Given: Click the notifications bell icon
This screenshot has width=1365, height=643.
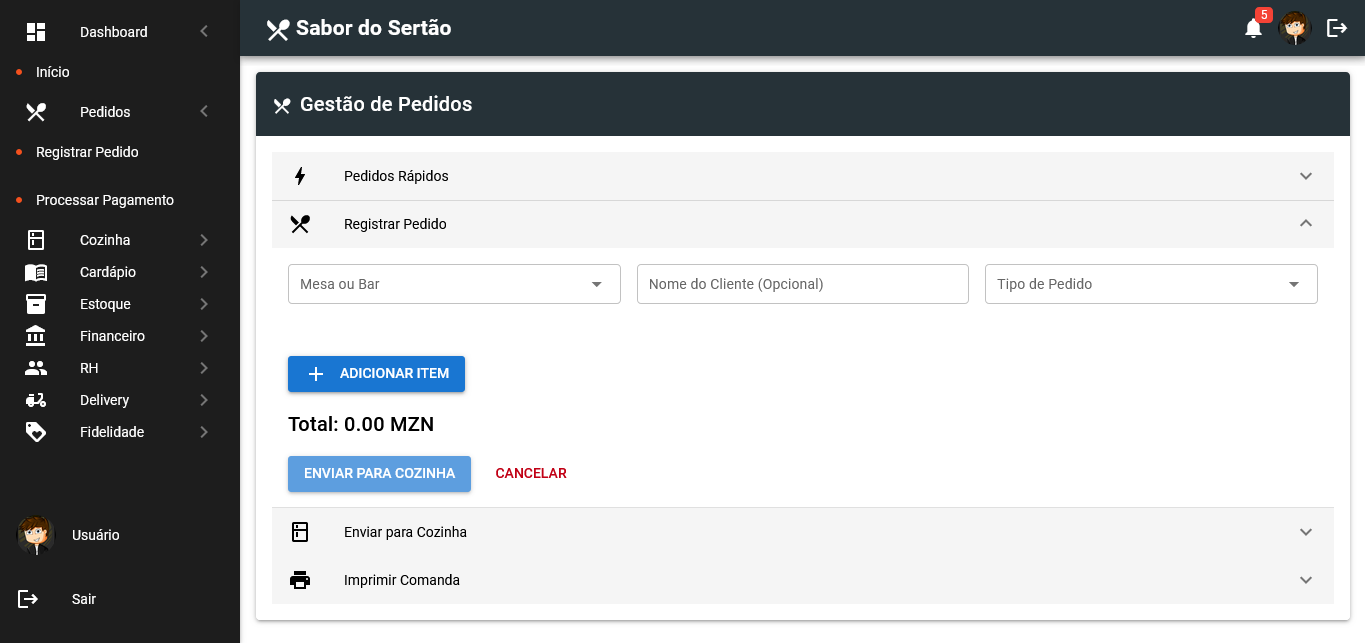Looking at the screenshot, I should [x=1253, y=28].
